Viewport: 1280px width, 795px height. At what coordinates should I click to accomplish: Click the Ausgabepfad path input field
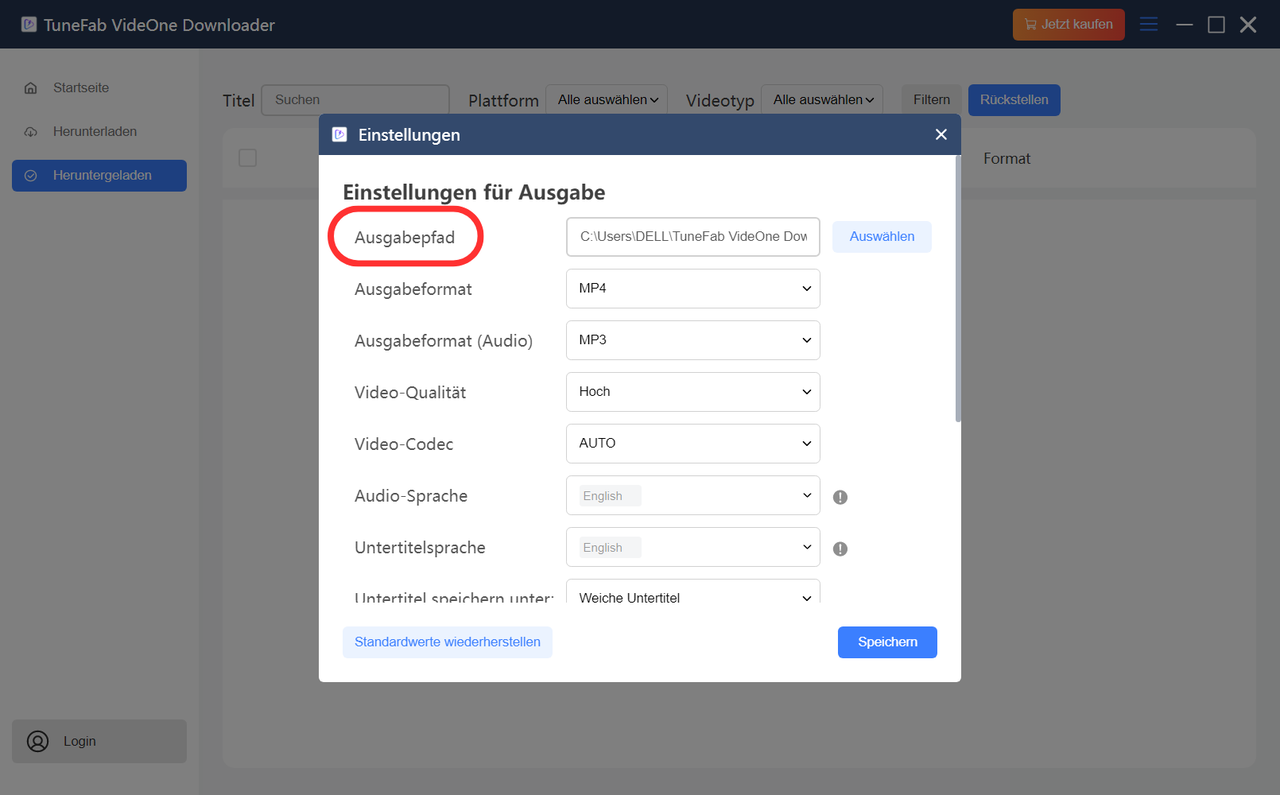693,237
